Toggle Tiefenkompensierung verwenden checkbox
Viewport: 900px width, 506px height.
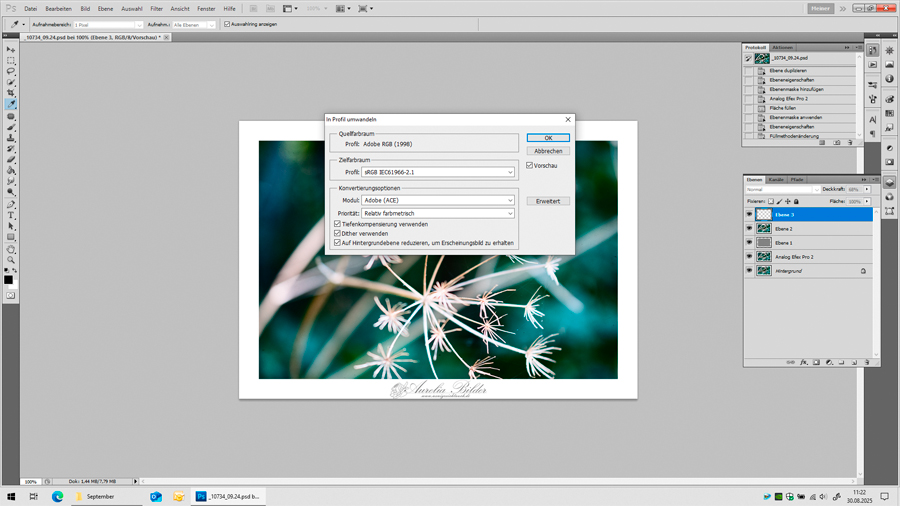click(337, 225)
